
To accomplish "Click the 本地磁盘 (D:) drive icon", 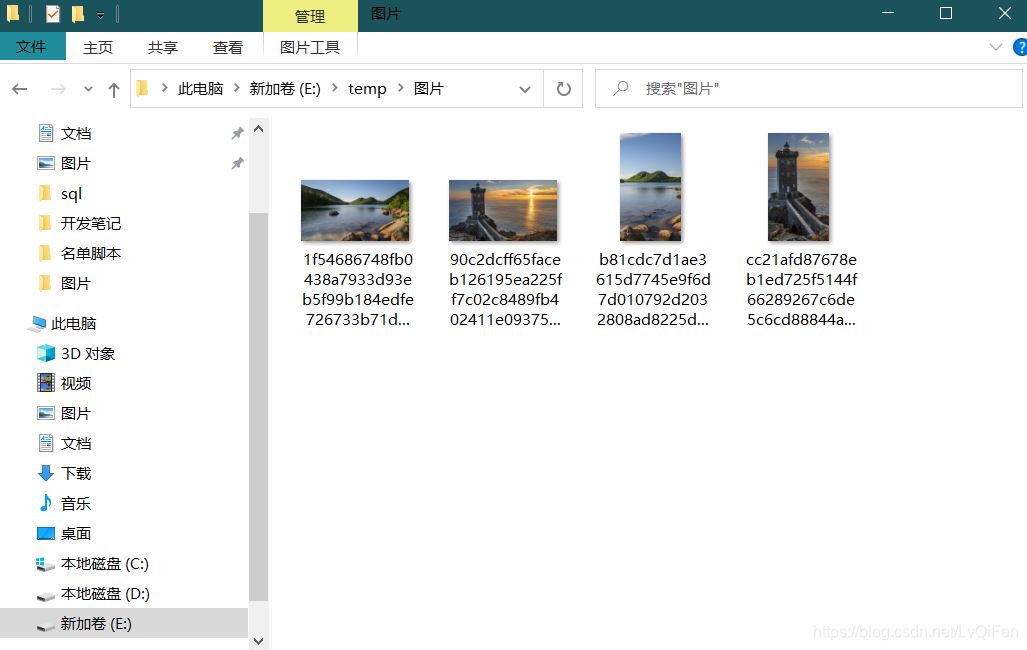I will point(45,596).
